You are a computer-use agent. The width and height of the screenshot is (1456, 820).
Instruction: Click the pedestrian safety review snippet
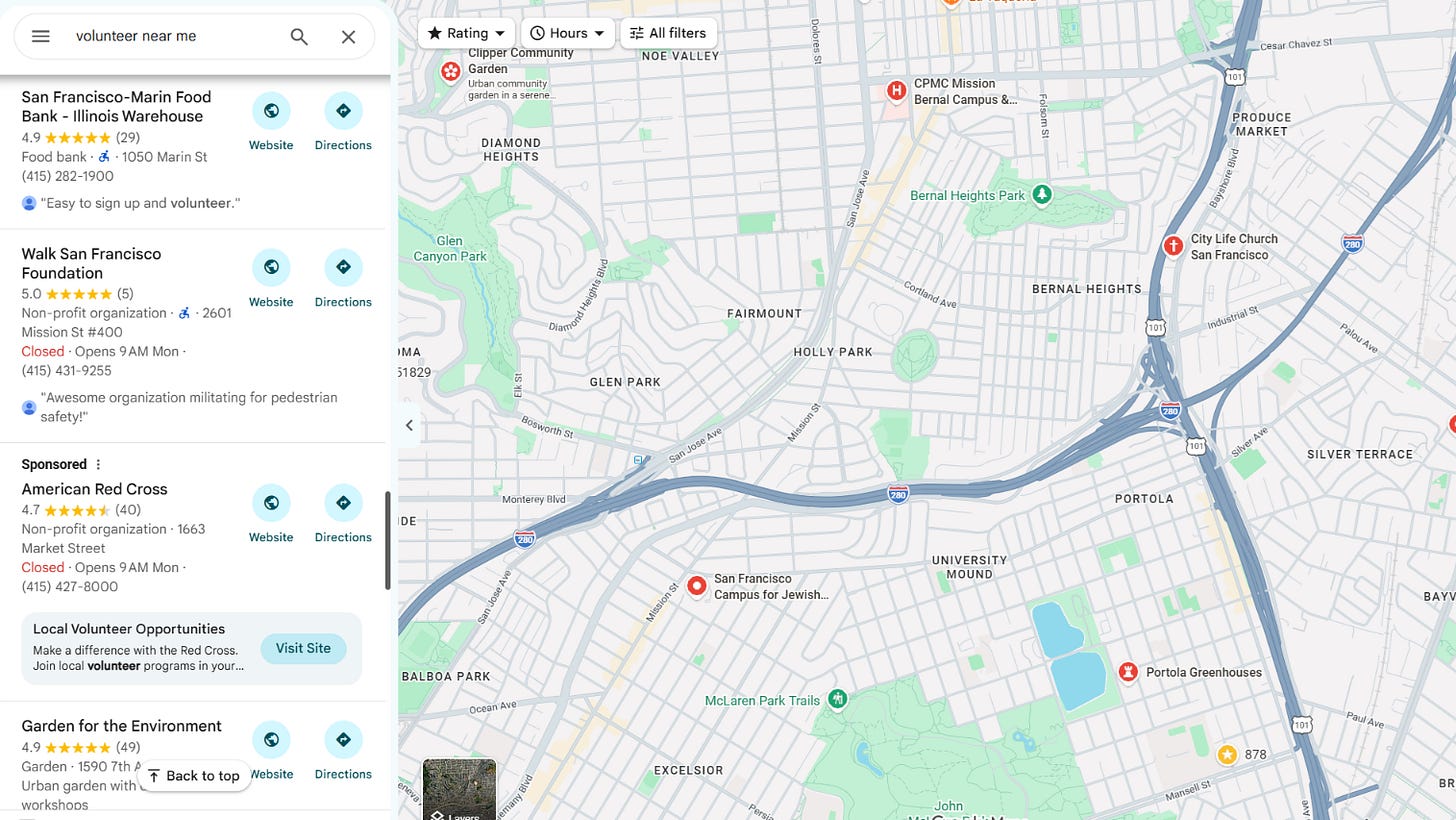click(x=189, y=407)
